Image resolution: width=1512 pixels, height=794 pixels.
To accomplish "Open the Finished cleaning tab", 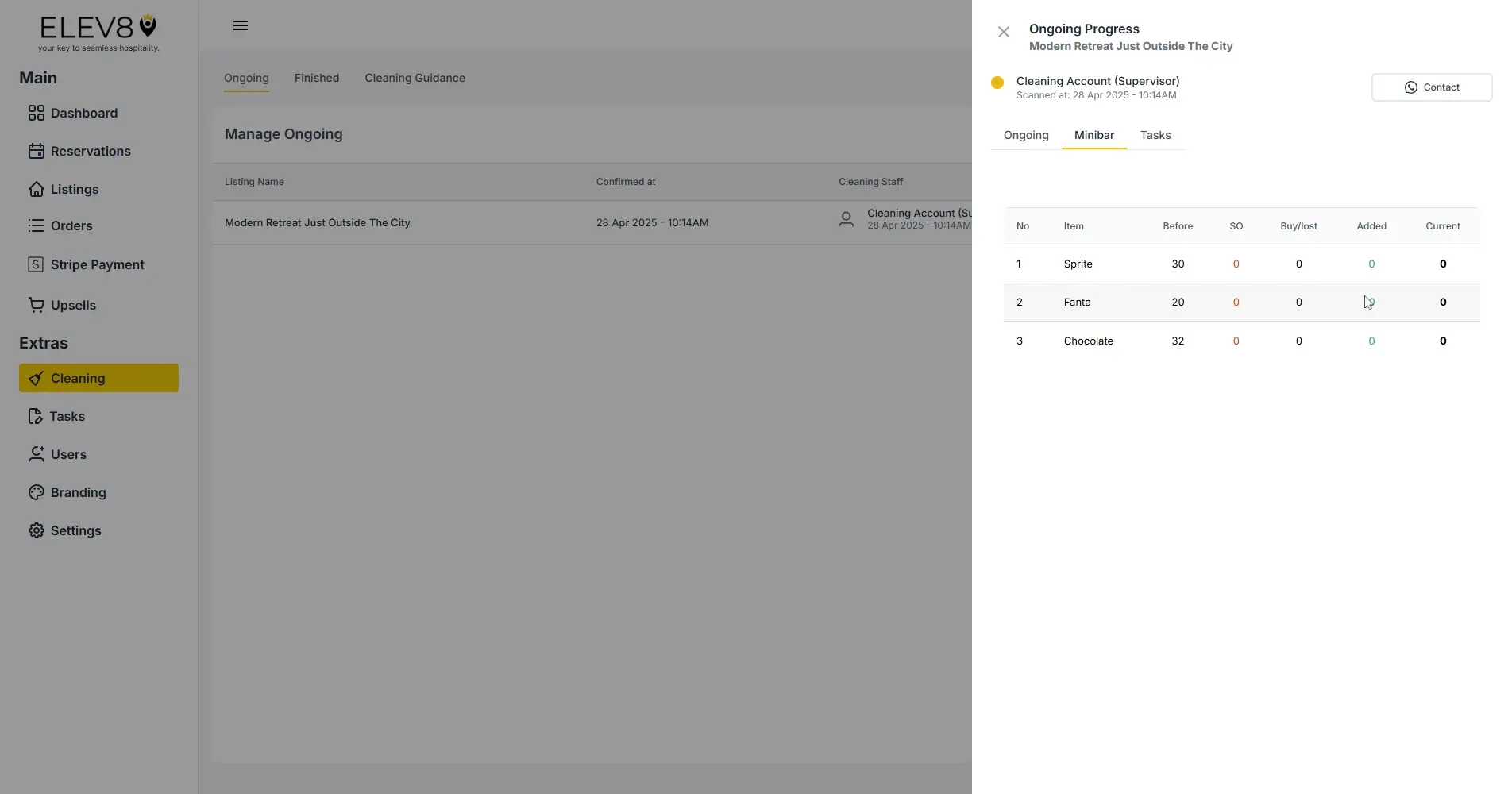I will pos(316,78).
